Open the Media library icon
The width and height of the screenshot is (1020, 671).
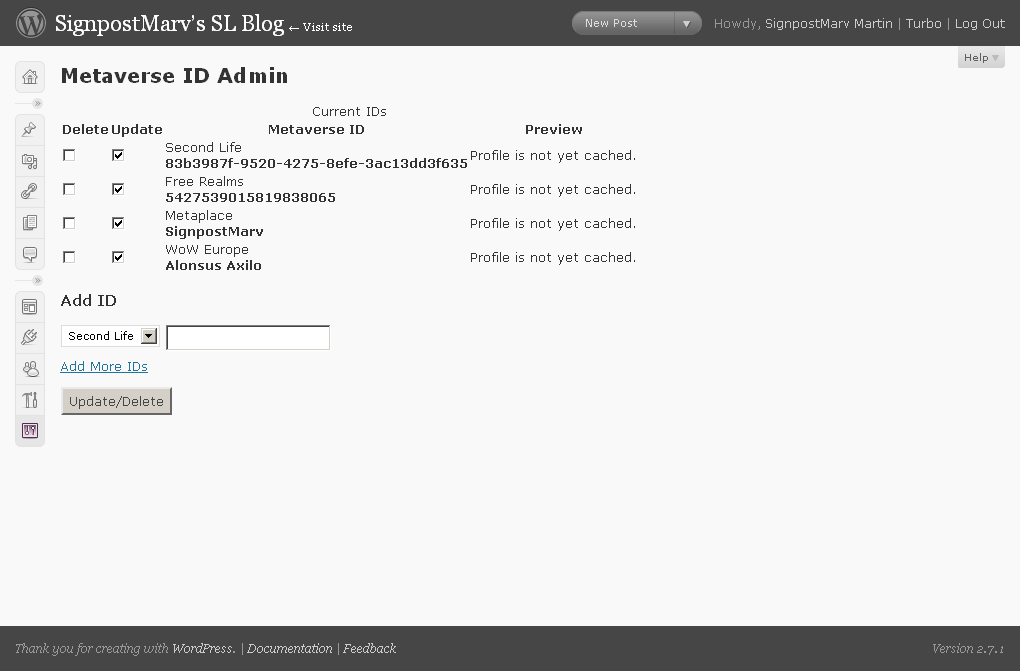[29, 160]
